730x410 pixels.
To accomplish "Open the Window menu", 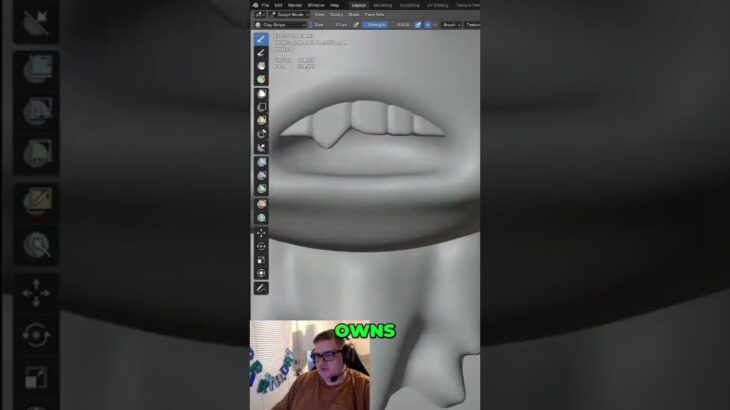I will pyautogui.click(x=316, y=5).
